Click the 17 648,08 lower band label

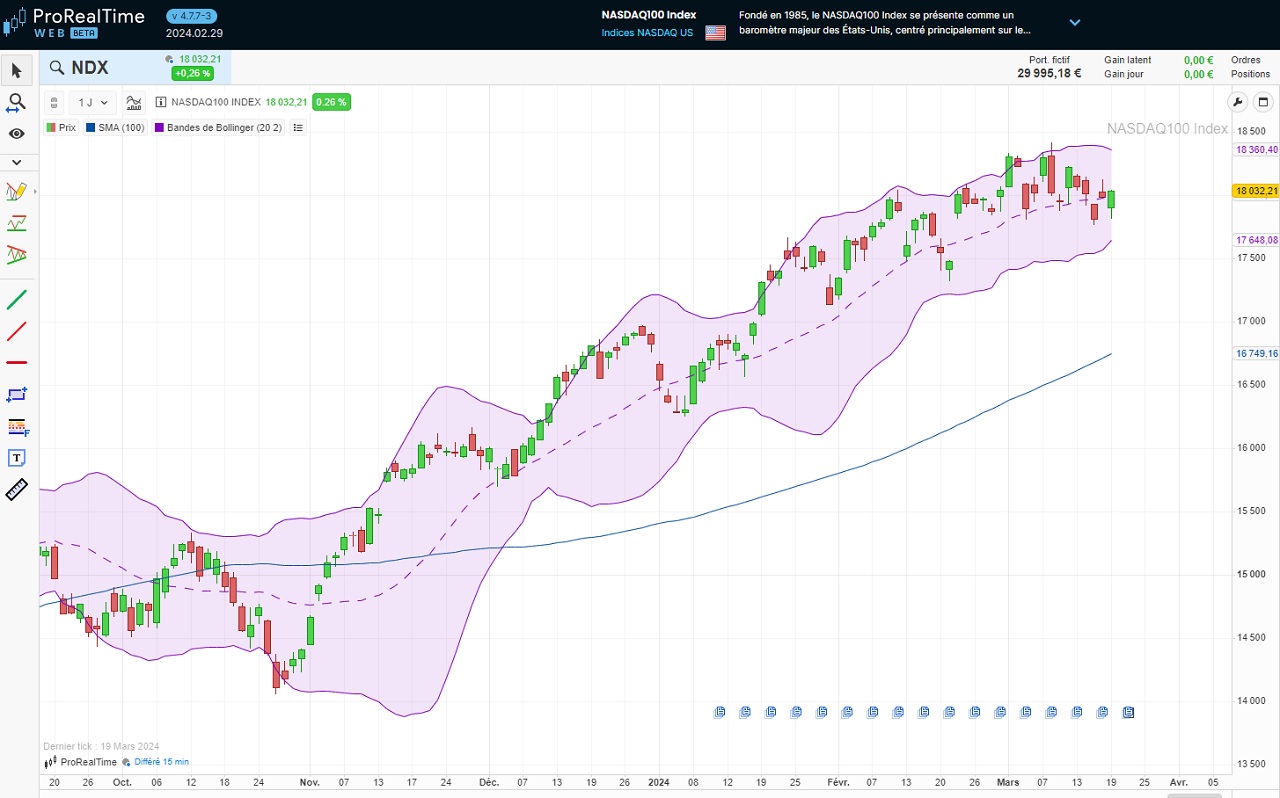click(1256, 240)
